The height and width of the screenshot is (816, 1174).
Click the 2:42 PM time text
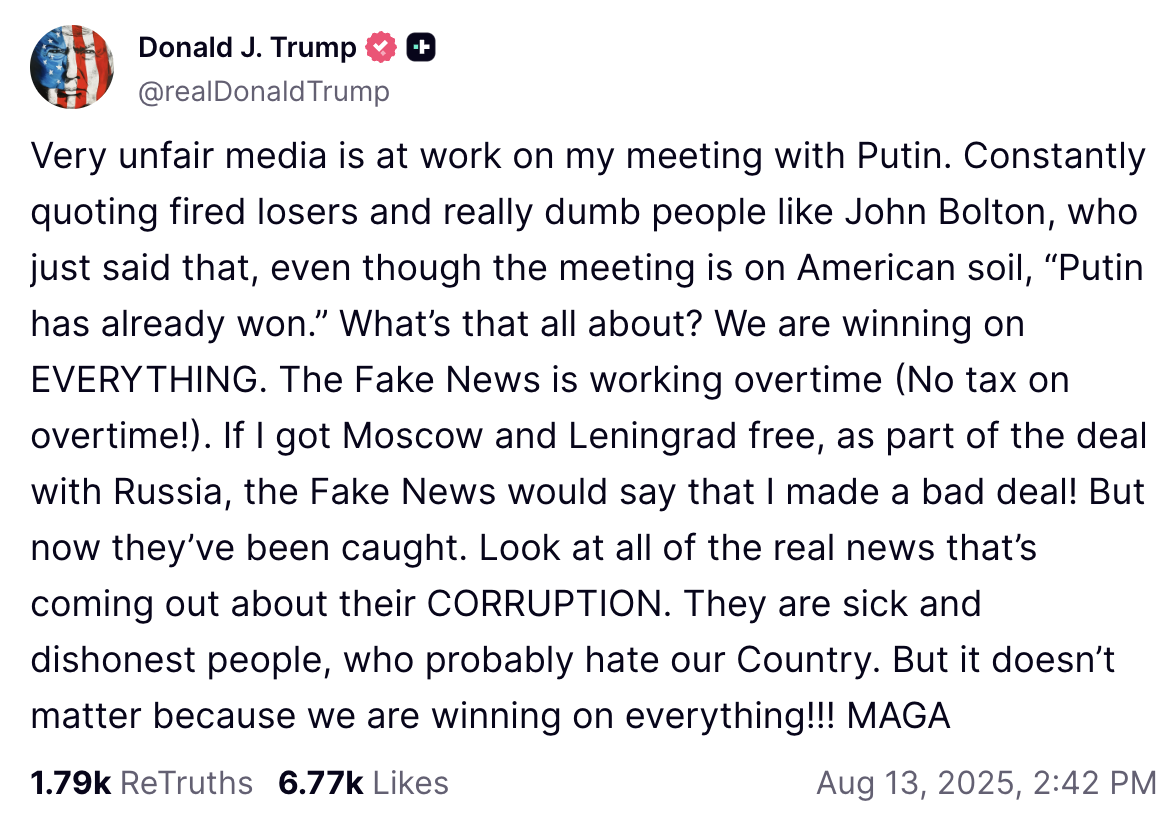(1095, 784)
